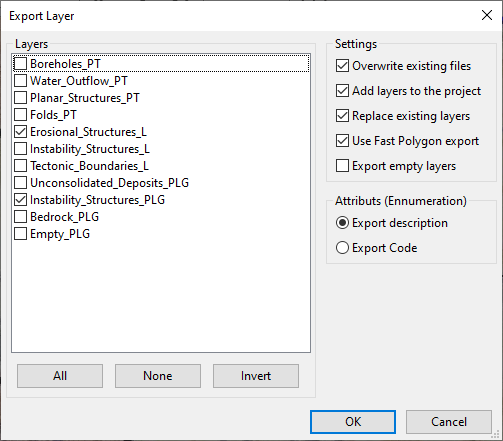Check the Unconsolidated_Deposits_PLG layer checkbox
This screenshot has width=503, height=441.
click(20, 183)
